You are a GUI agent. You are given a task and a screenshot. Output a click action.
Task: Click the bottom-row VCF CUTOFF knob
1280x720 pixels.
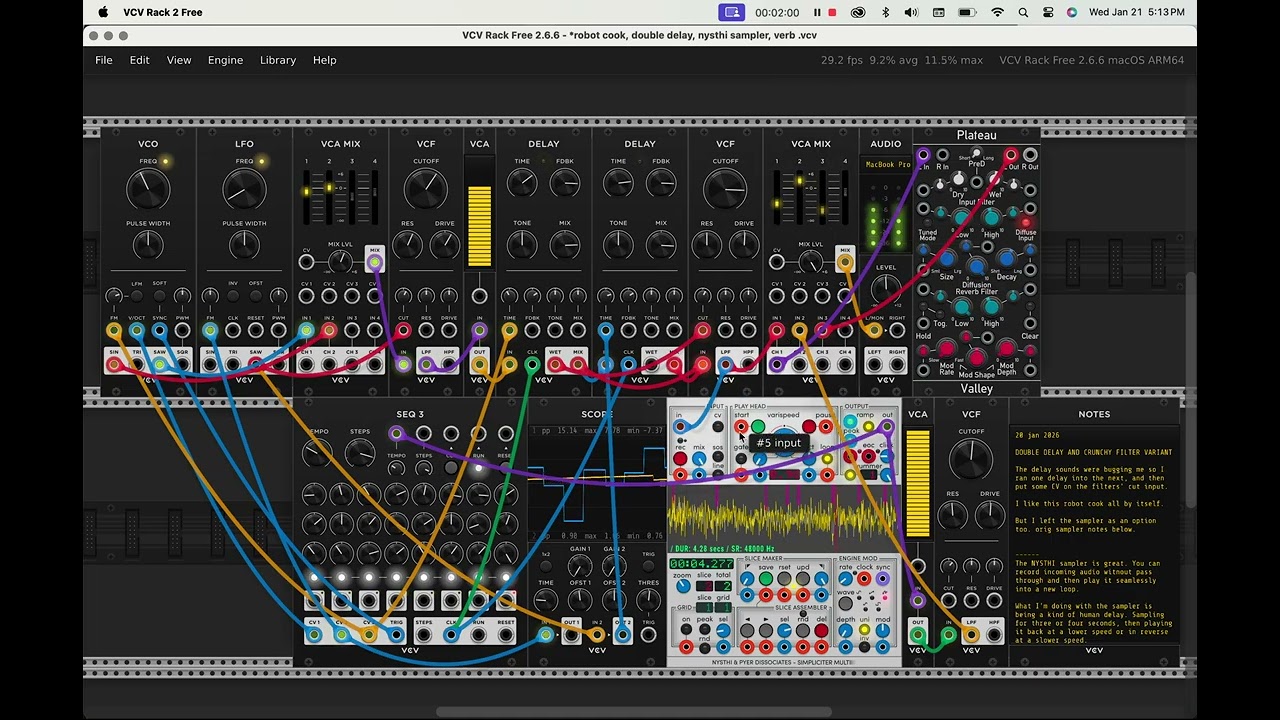click(971, 459)
